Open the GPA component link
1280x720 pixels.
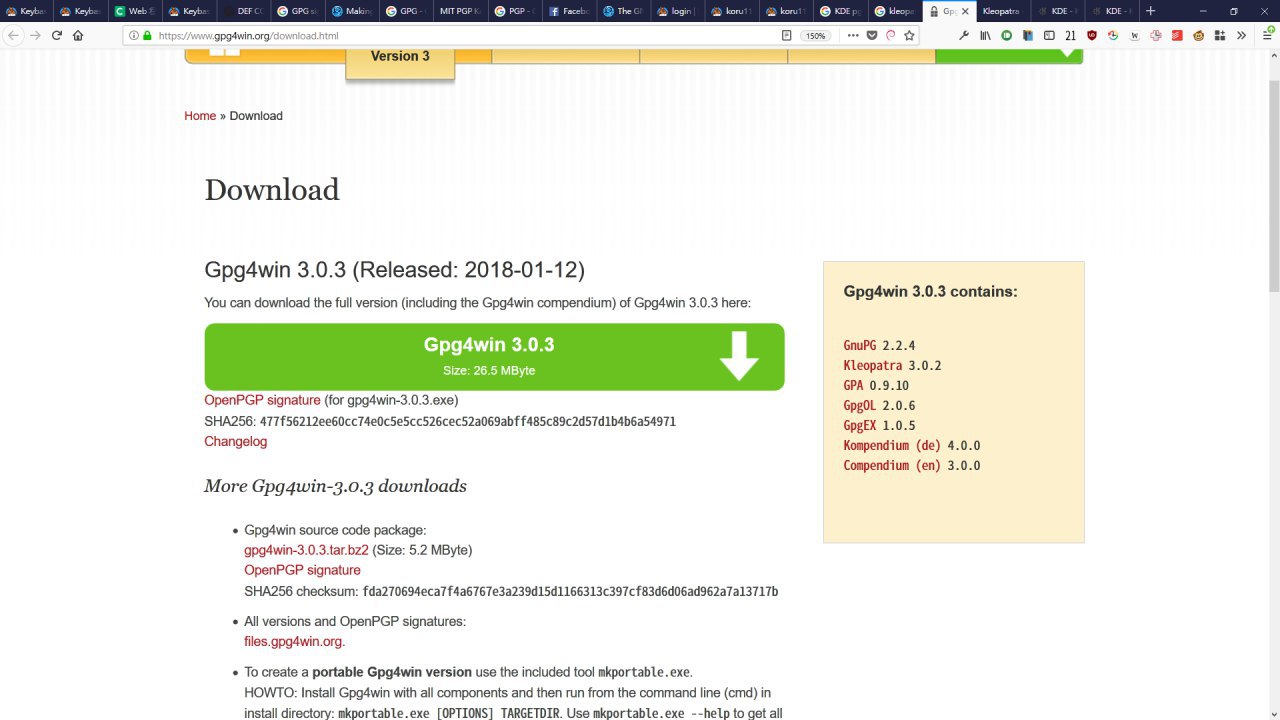click(x=853, y=386)
